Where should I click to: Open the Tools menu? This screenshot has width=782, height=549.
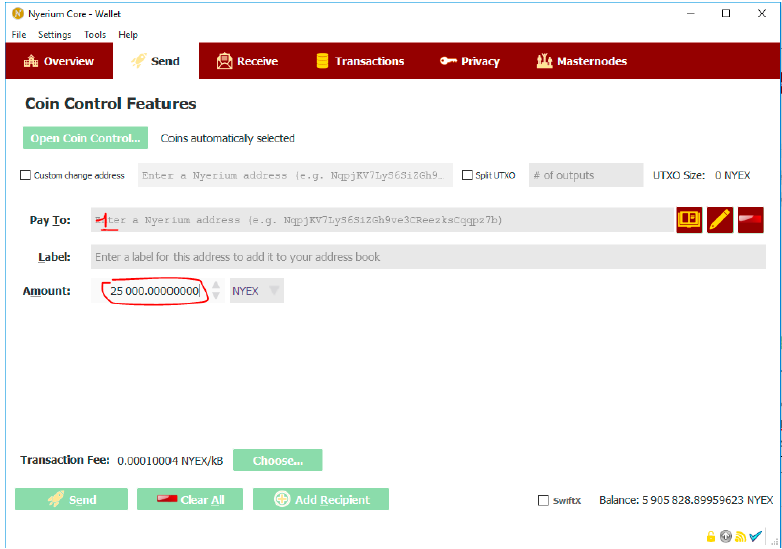(x=95, y=34)
